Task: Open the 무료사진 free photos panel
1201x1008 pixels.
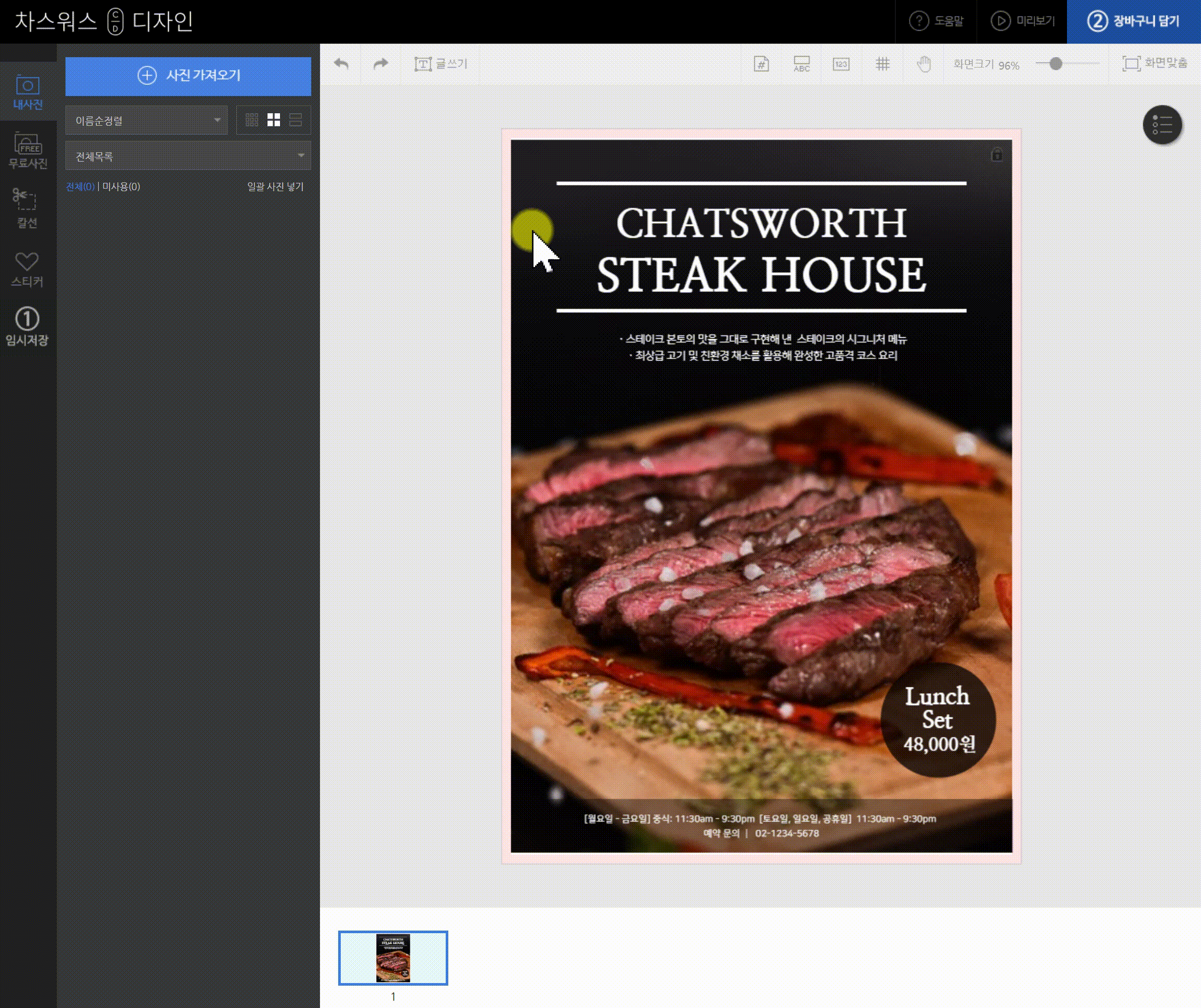Action: click(x=28, y=151)
